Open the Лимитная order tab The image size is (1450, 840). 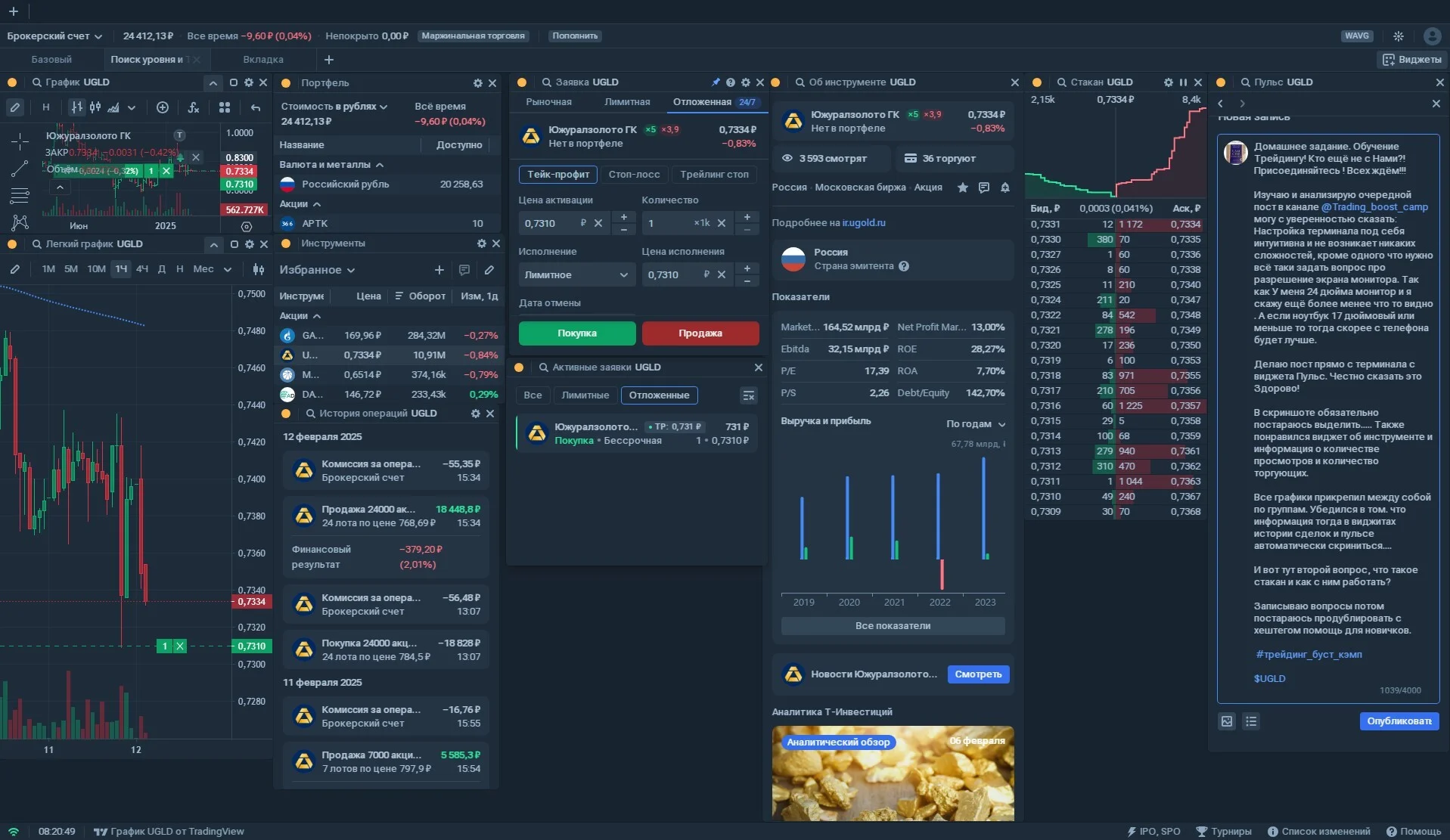coord(627,102)
